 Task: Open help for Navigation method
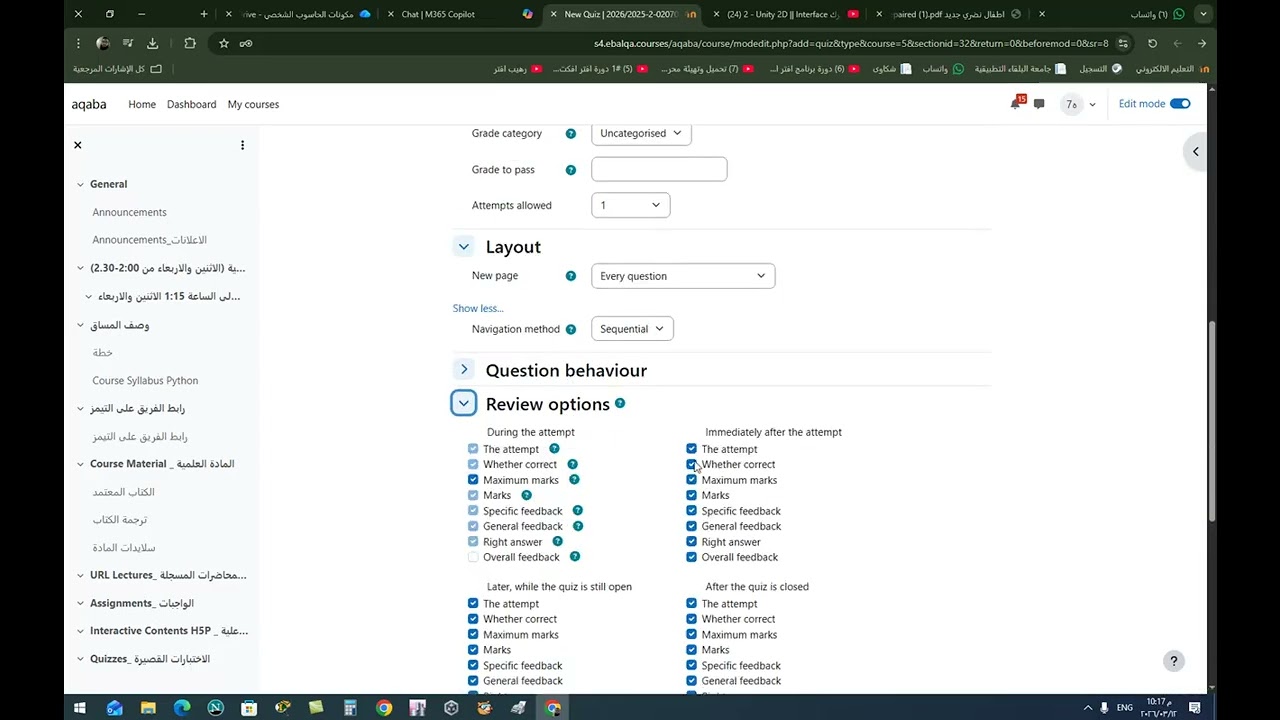(x=571, y=329)
